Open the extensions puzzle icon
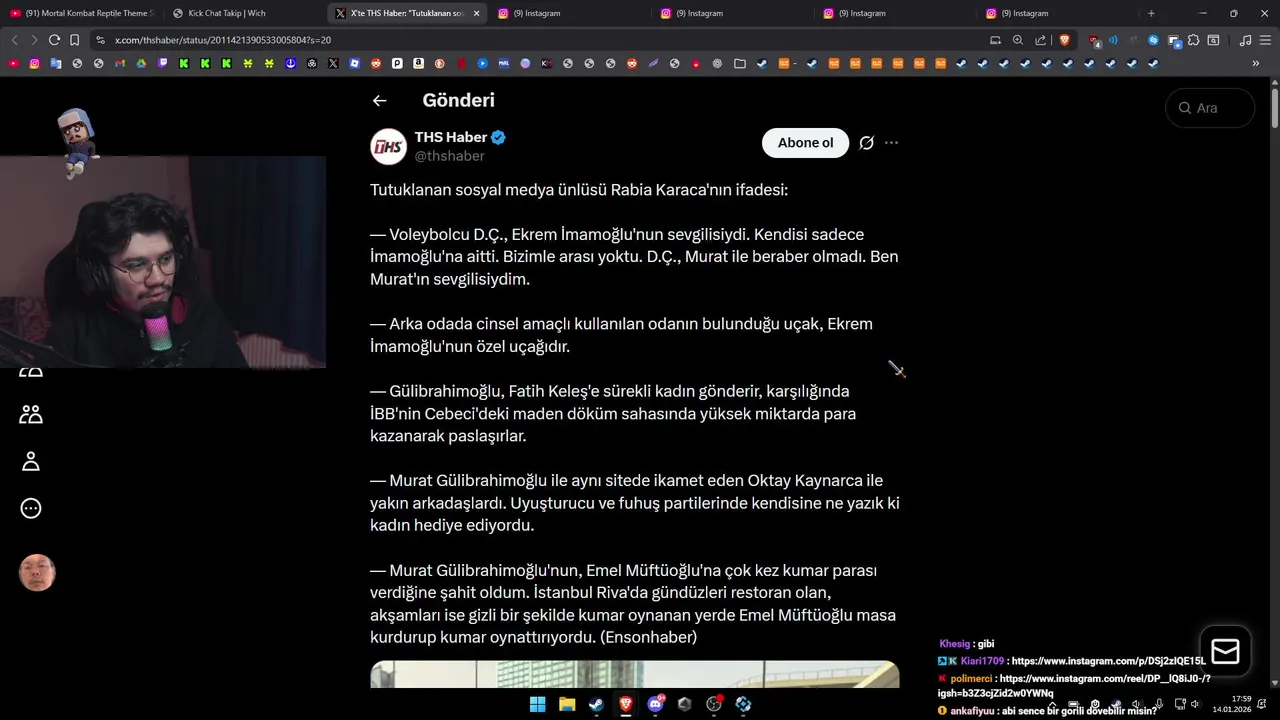This screenshot has width=1280, height=720. click(x=1193, y=40)
